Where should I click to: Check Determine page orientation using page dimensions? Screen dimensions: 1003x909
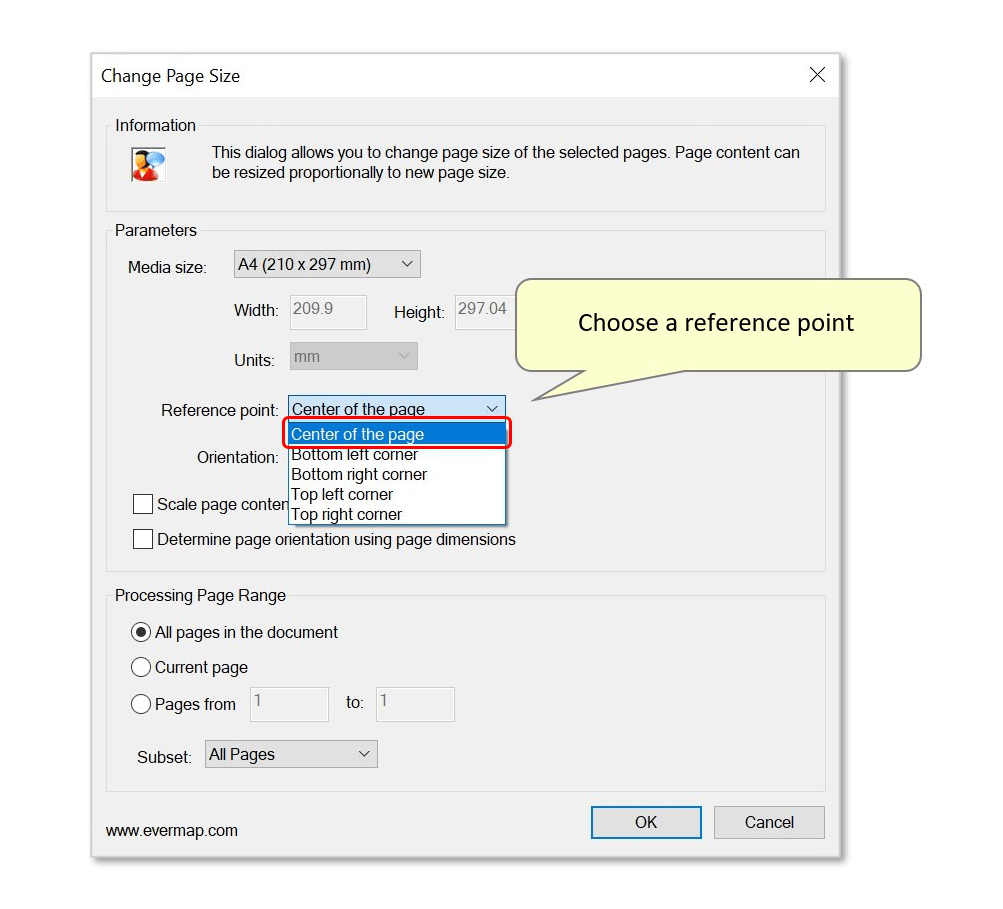click(142, 539)
